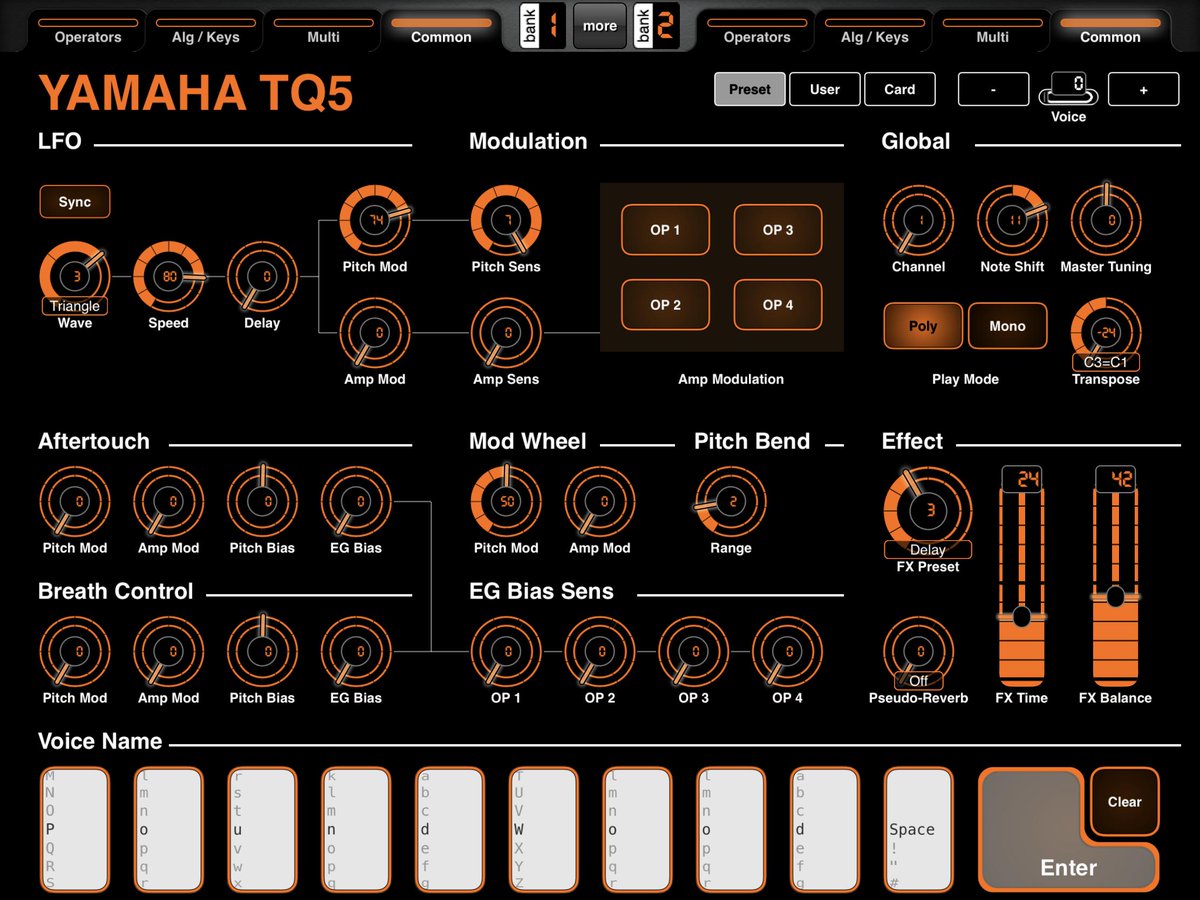Viewport: 1200px width, 900px height.
Task: Click the Pseudo-Reverb knob set to Off
Action: tap(918, 652)
